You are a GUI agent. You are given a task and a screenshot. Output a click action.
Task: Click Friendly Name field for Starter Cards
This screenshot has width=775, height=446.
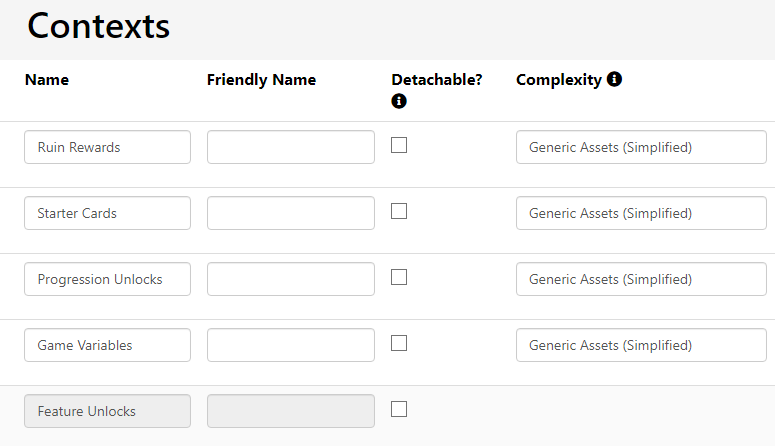click(290, 213)
